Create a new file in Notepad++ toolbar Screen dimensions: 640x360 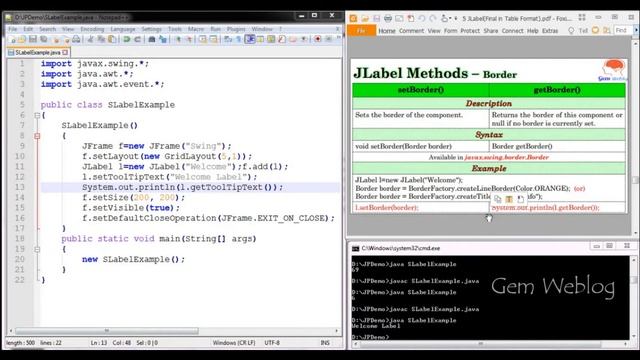pos(13,39)
